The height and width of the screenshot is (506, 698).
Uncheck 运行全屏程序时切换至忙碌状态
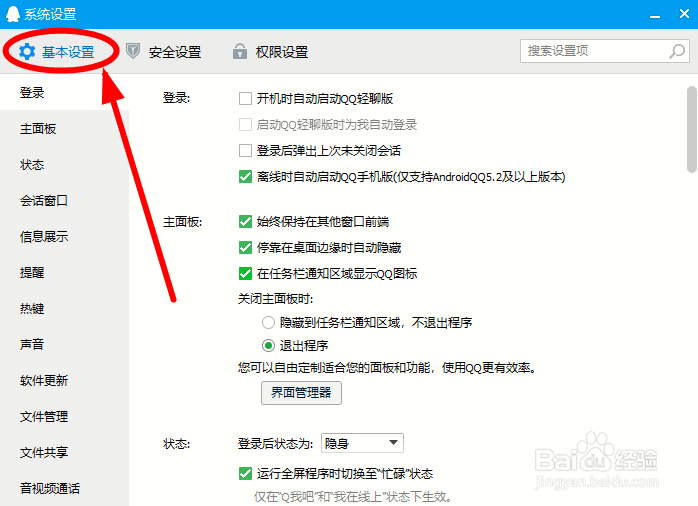click(245, 474)
